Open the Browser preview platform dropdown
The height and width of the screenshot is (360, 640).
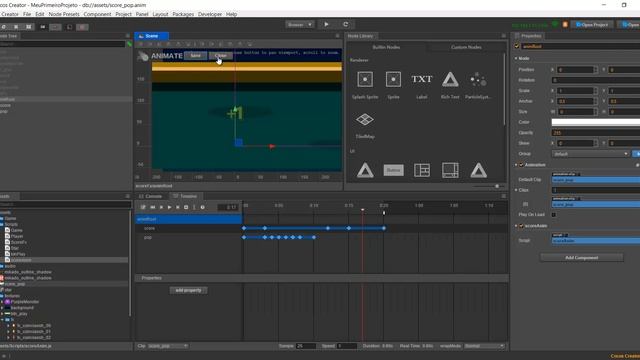click(x=300, y=24)
